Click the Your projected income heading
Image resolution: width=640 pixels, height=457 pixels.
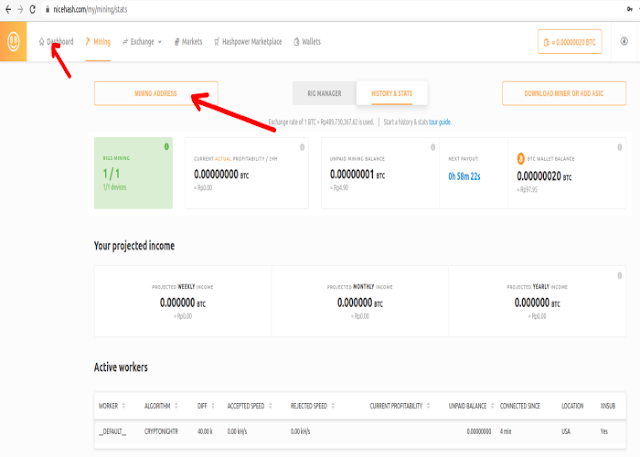pos(134,246)
